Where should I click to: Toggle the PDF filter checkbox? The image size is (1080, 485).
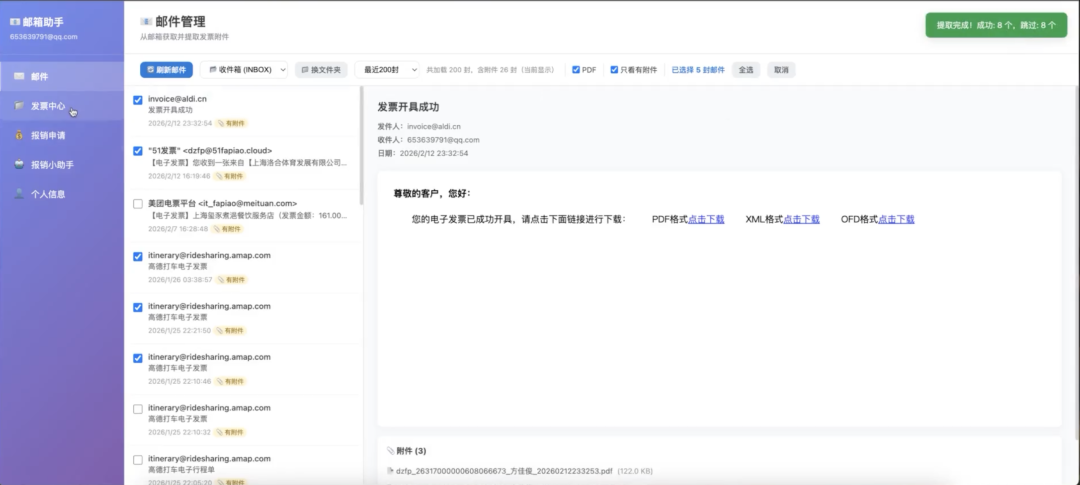(576, 70)
